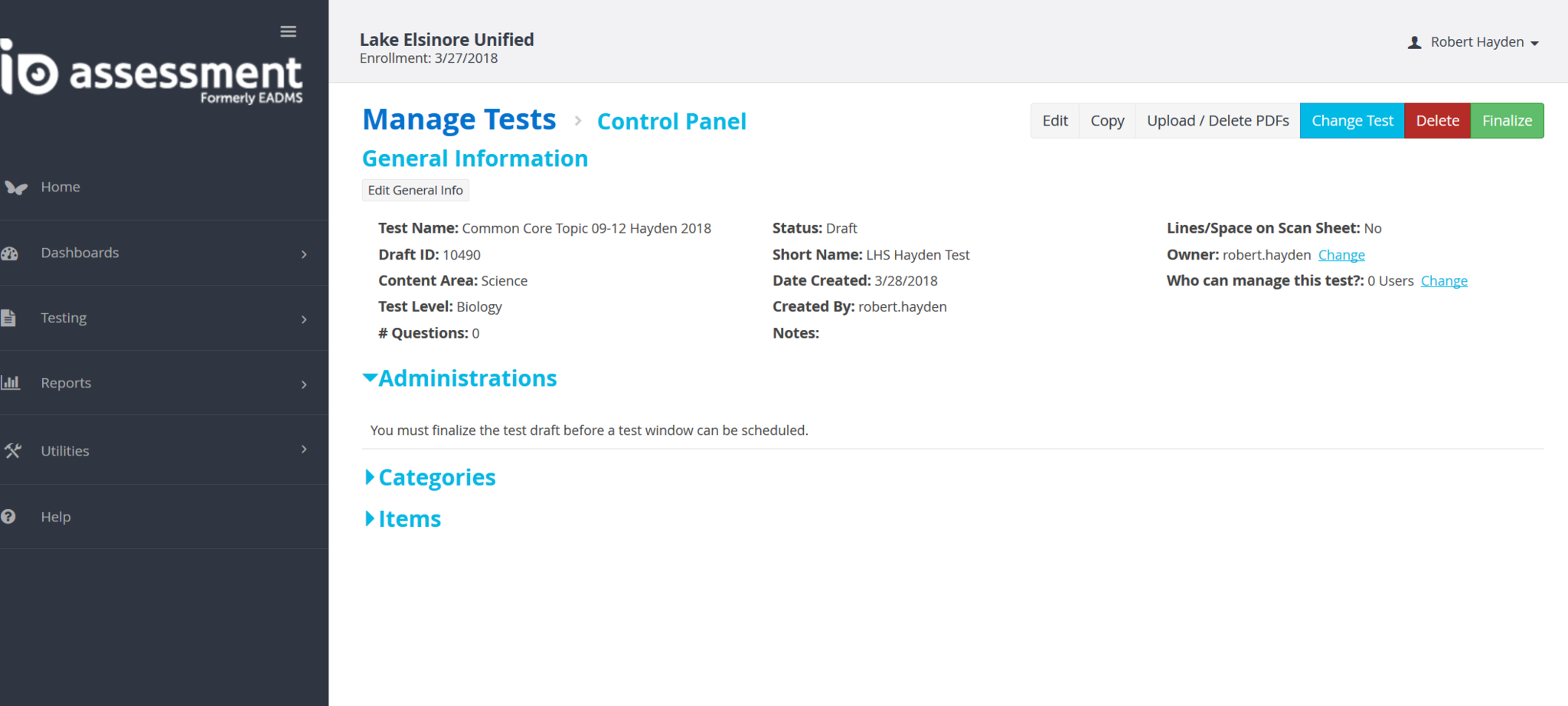Screen dimensions: 1568x706
Task: Click the Utilities tools icon
Action: [x=13, y=450]
